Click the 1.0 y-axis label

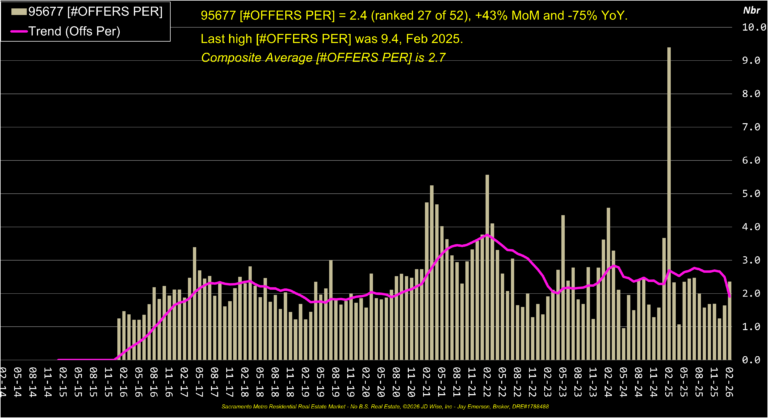click(750, 326)
